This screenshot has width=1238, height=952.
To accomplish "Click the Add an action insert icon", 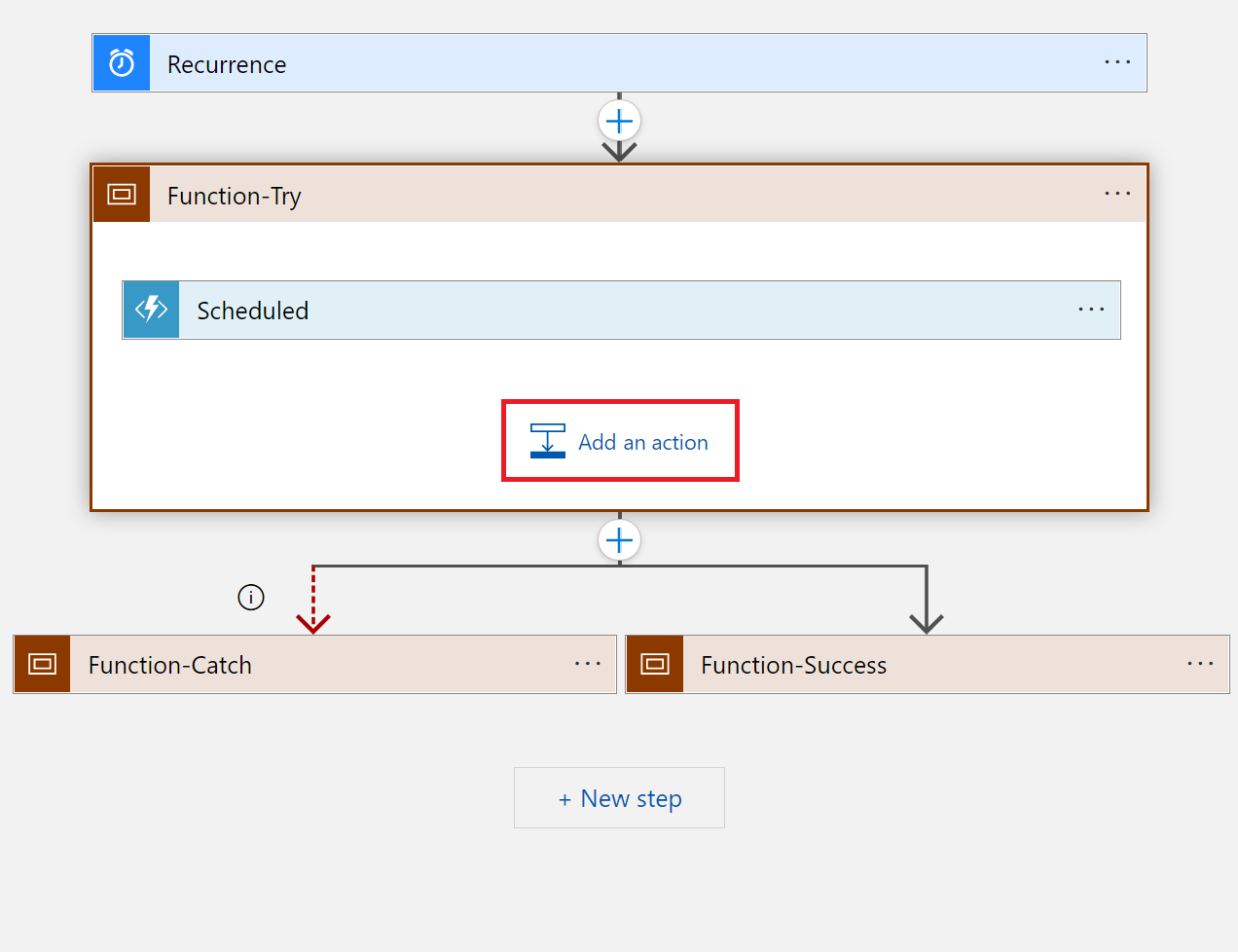I will [x=547, y=440].
